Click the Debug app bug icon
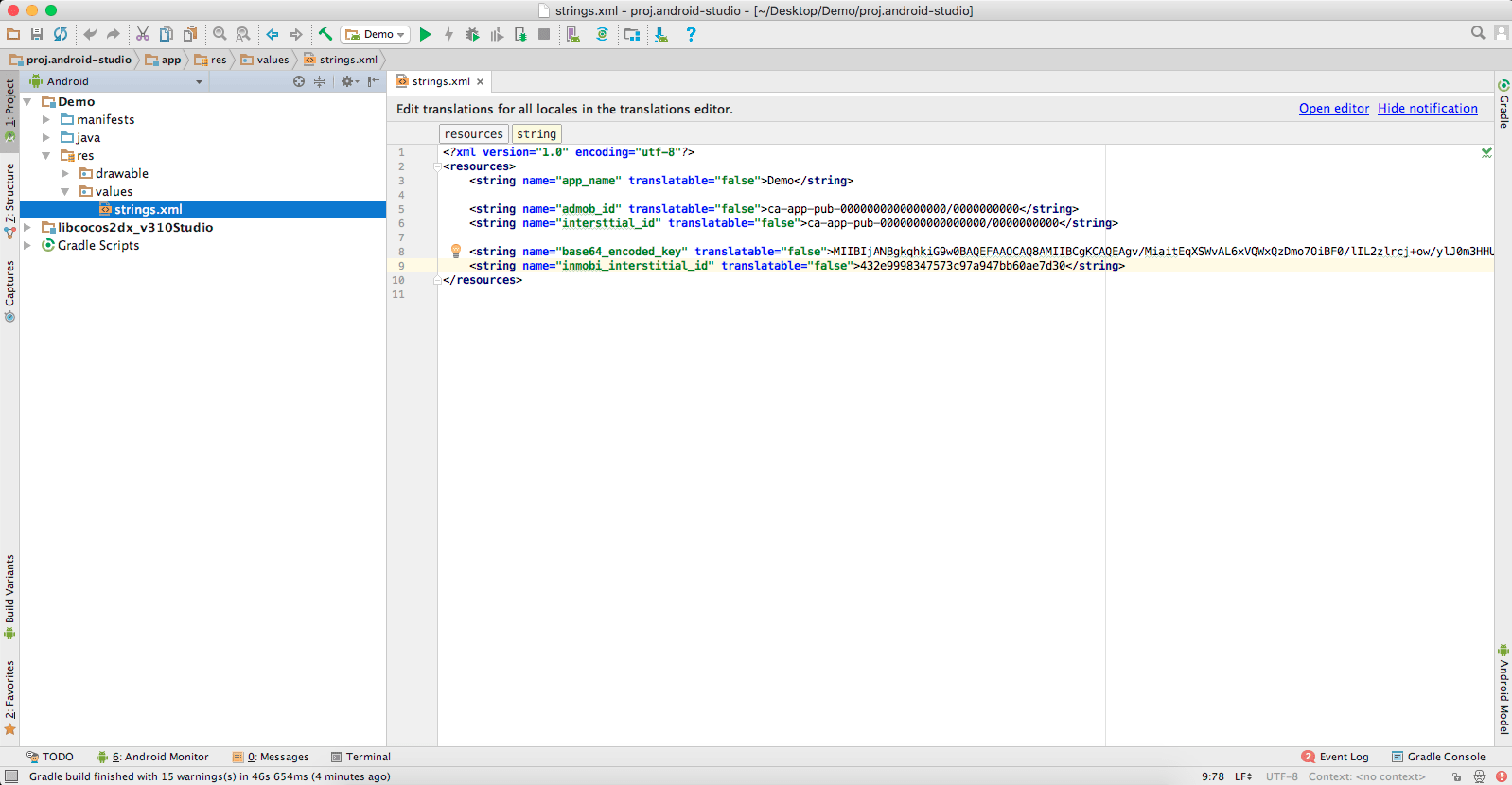The width and height of the screenshot is (1512, 785). [x=472, y=34]
